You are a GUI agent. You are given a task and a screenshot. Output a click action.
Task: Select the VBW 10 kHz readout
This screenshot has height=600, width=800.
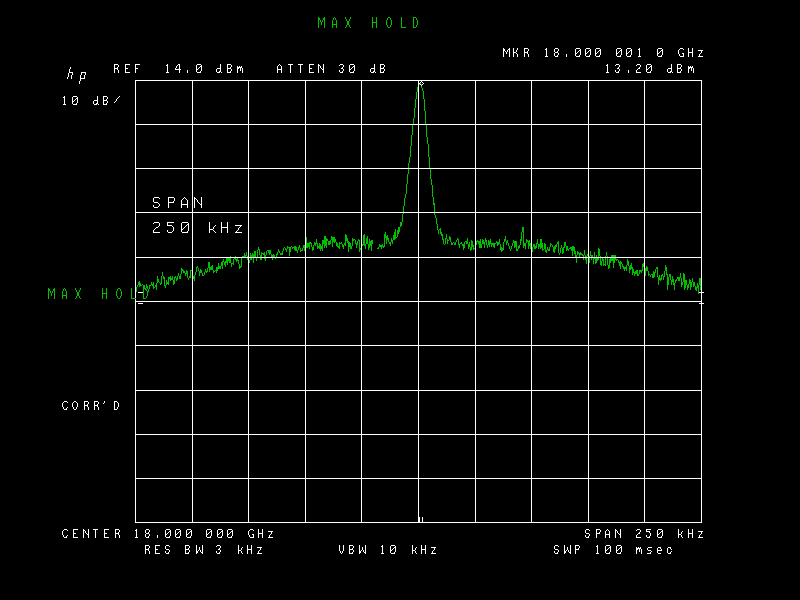pyautogui.click(x=388, y=549)
